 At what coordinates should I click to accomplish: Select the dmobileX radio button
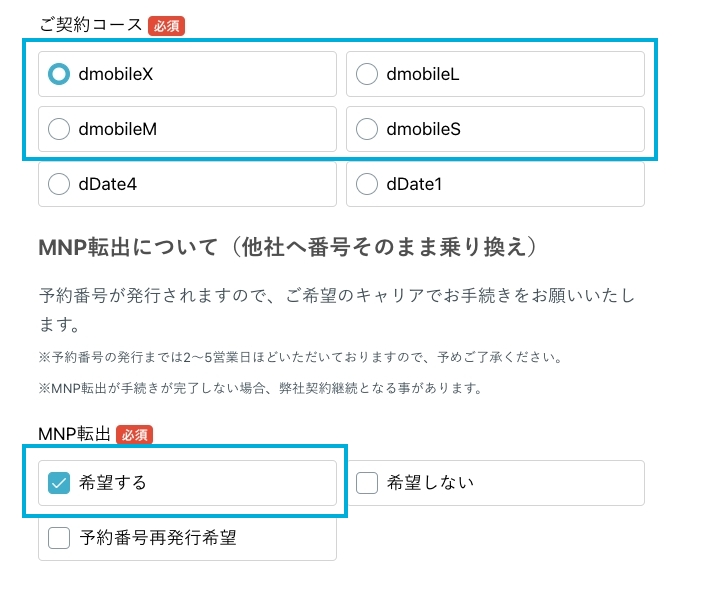[59, 74]
